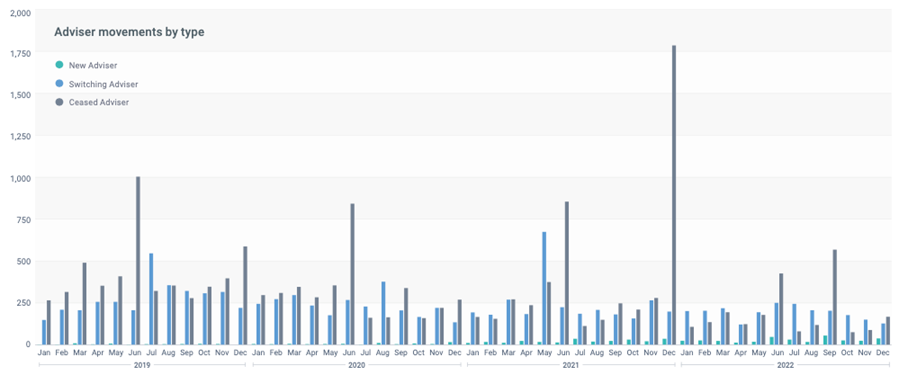Viewport: 908px width, 385px height.
Task: Click the New Adviser bar for Sep 2022
Action: point(825,340)
